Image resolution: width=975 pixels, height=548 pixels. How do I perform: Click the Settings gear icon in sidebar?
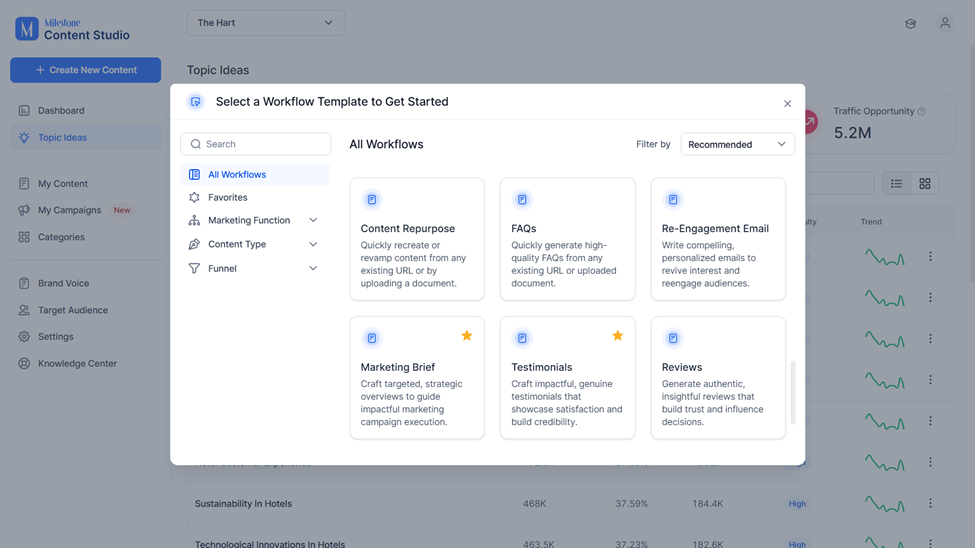(24, 337)
